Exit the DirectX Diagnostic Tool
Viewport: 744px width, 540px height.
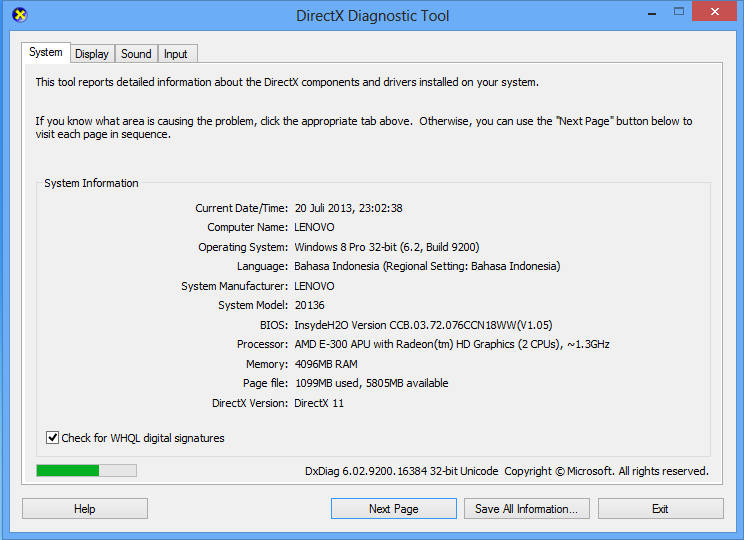[x=660, y=509]
